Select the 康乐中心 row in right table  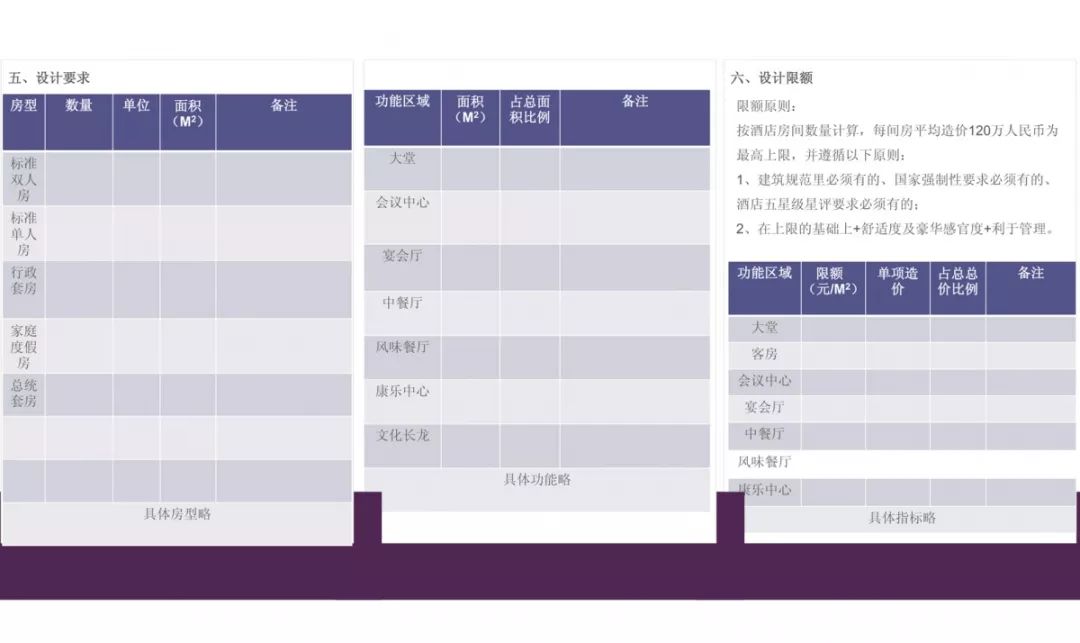click(x=768, y=491)
